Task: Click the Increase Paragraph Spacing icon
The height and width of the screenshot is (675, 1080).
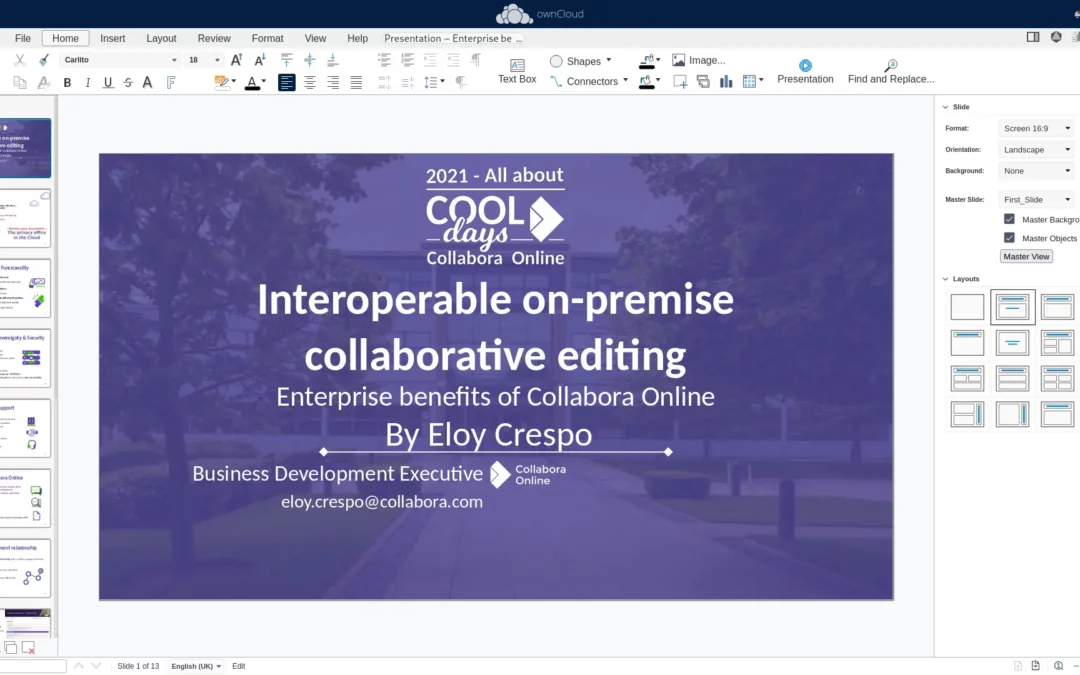Action: pos(384,83)
